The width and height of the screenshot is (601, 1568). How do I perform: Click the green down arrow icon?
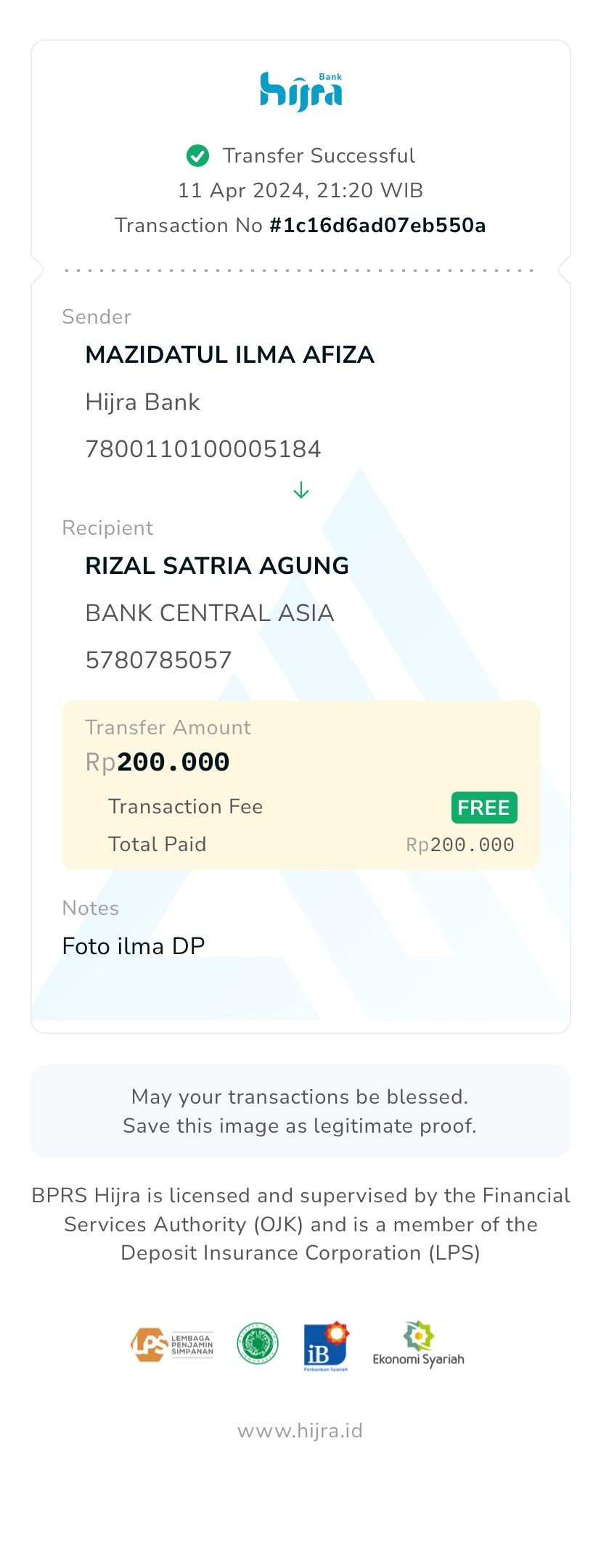(x=301, y=491)
